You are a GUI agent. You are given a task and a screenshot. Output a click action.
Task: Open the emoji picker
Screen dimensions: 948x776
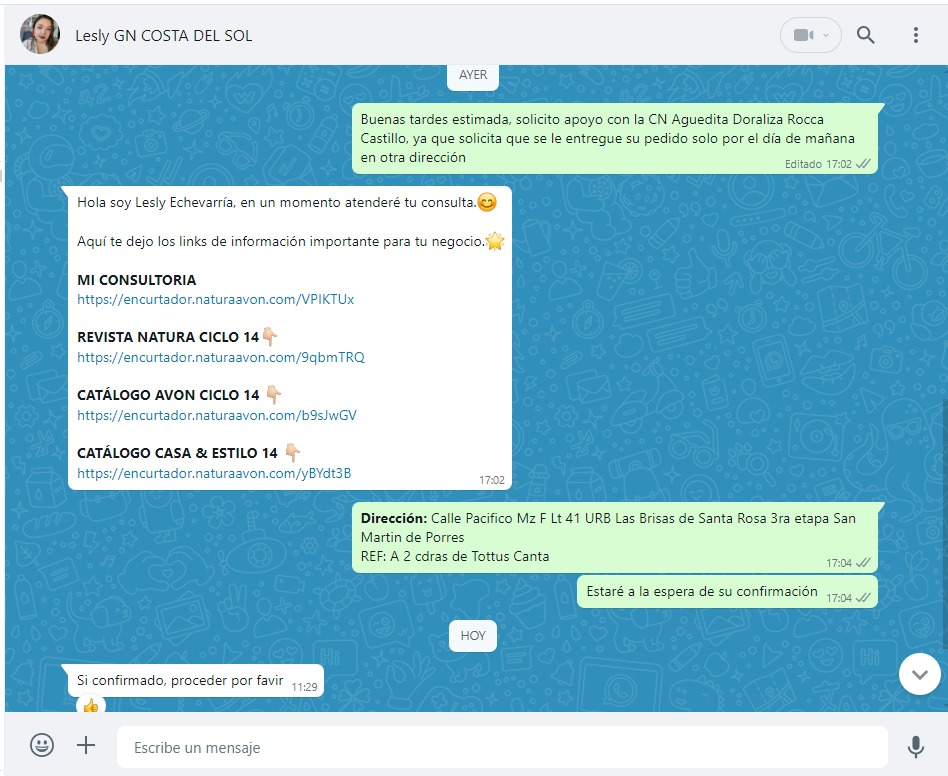click(42, 745)
